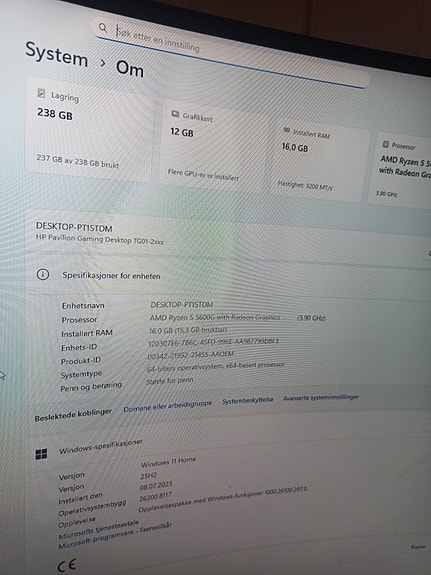
Task: Open the Microsofts tjenesteavtale link
Action: (x=98, y=530)
